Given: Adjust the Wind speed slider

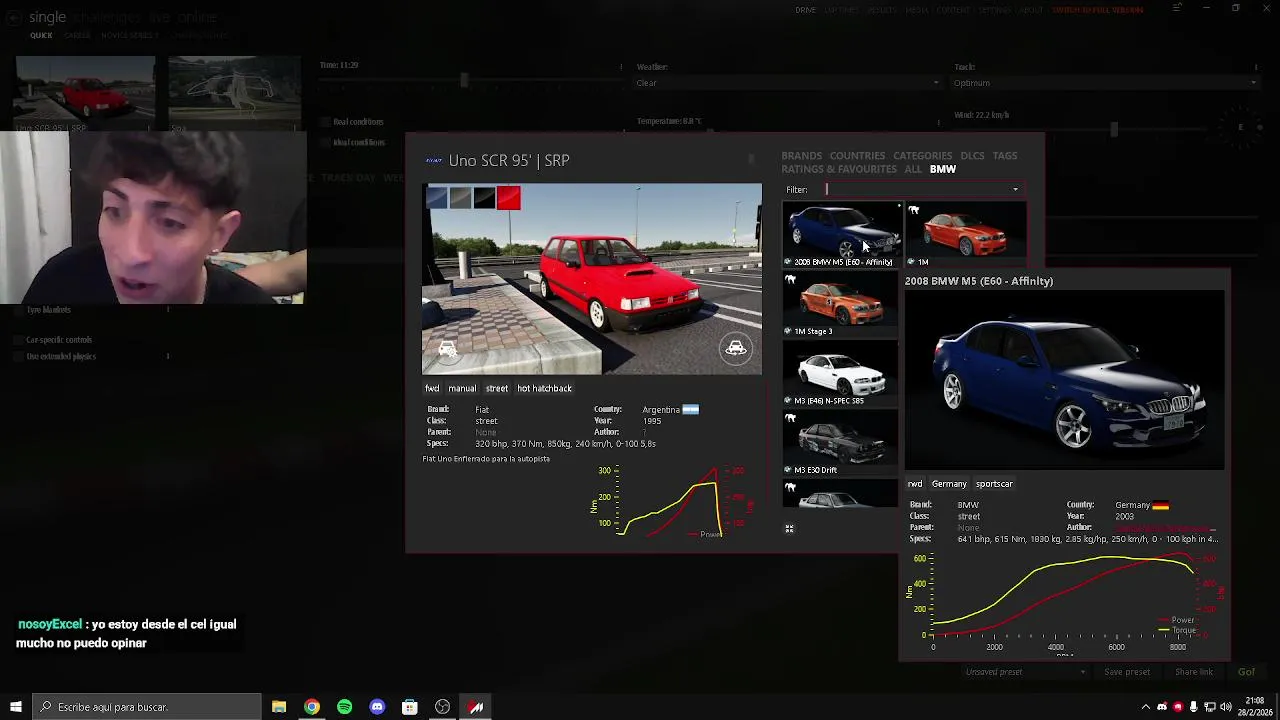Looking at the screenshot, I should pos(1114,129).
